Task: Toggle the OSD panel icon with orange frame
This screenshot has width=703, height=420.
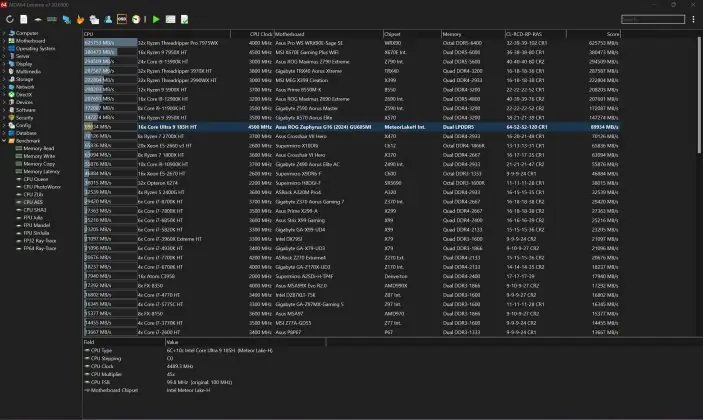Action: (122, 19)
